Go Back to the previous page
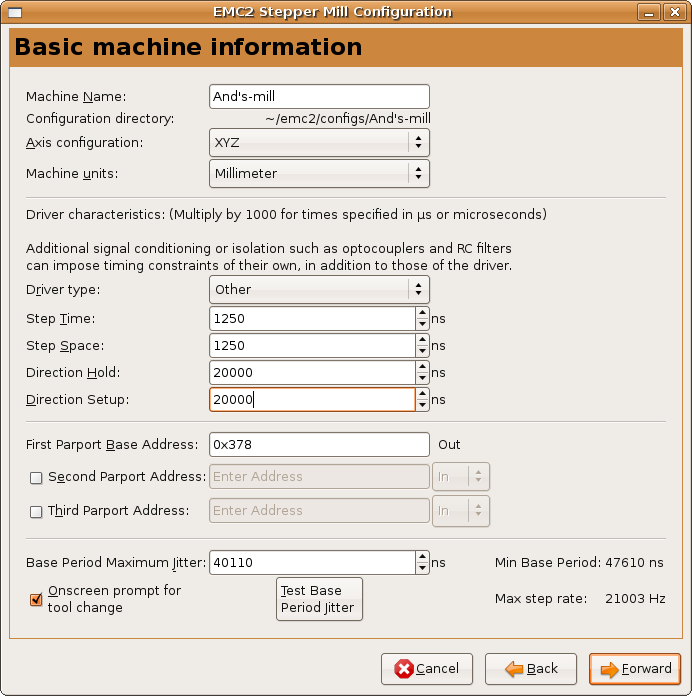This screenshot has width=692, height=696. pos(531,668)
